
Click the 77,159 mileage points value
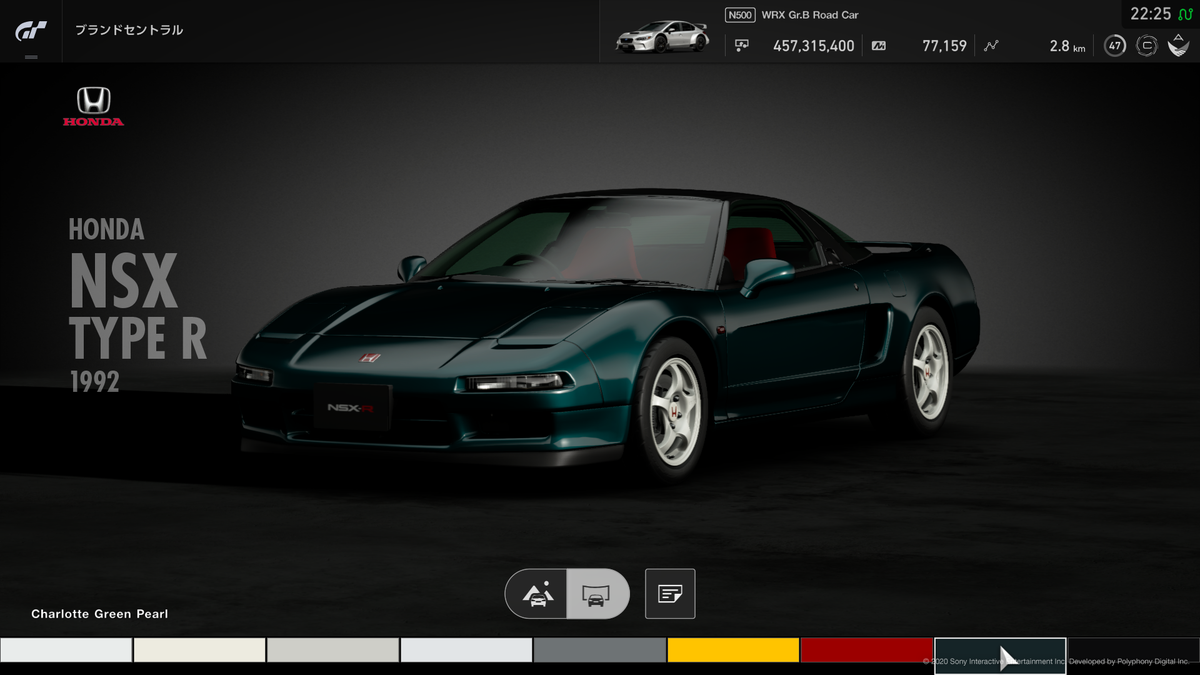point(944,46)
